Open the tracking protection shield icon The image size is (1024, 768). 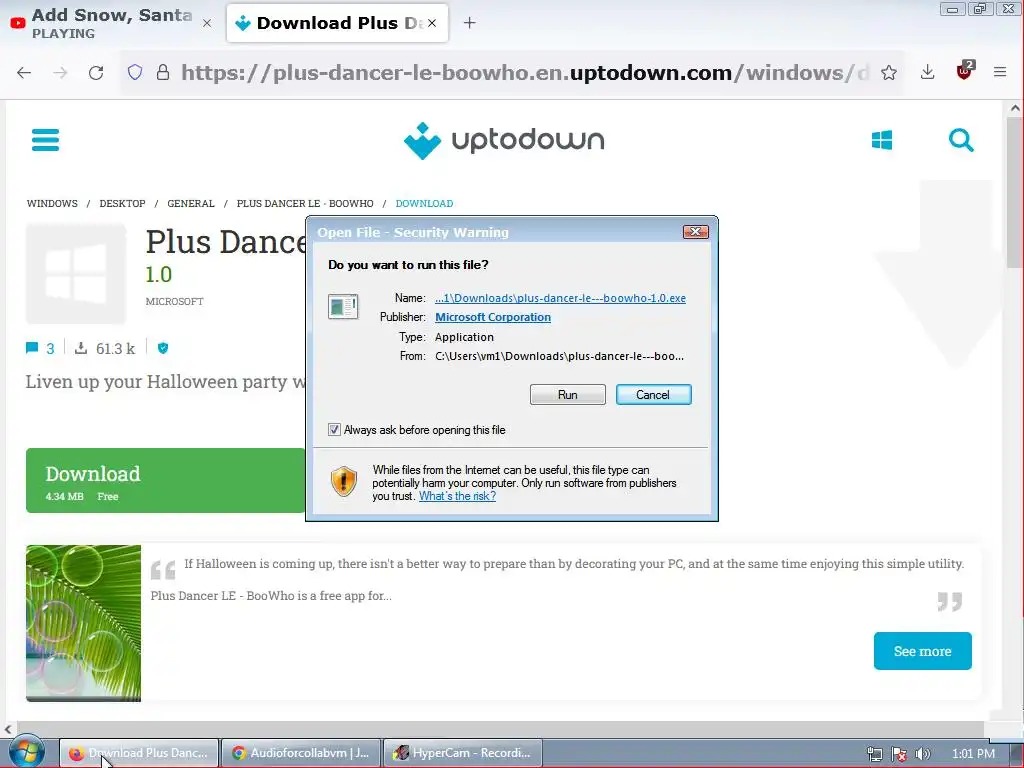[135, 72]
